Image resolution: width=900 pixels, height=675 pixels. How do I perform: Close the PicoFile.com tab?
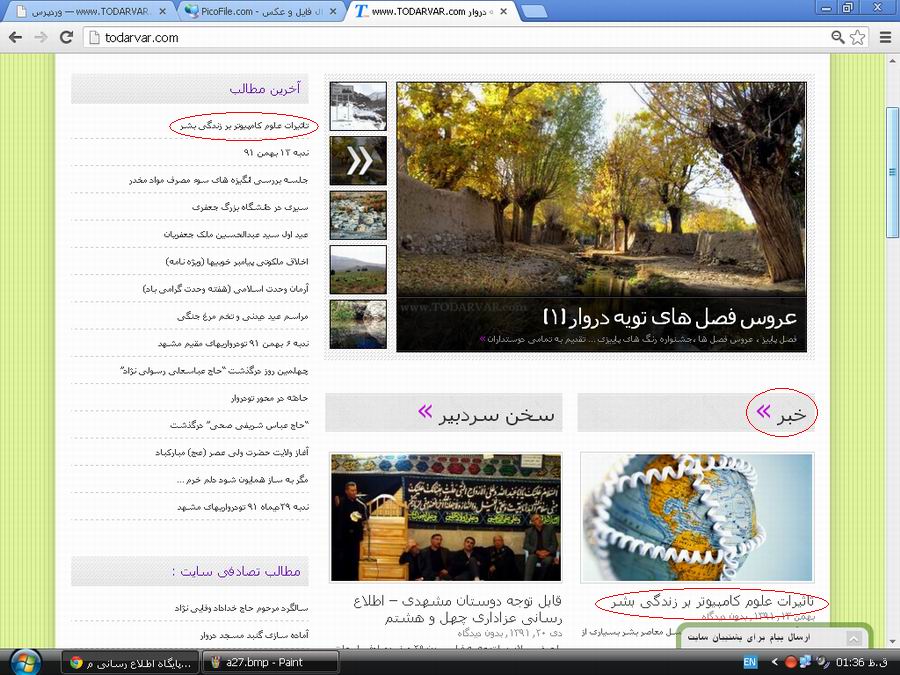tap(333, 11)
